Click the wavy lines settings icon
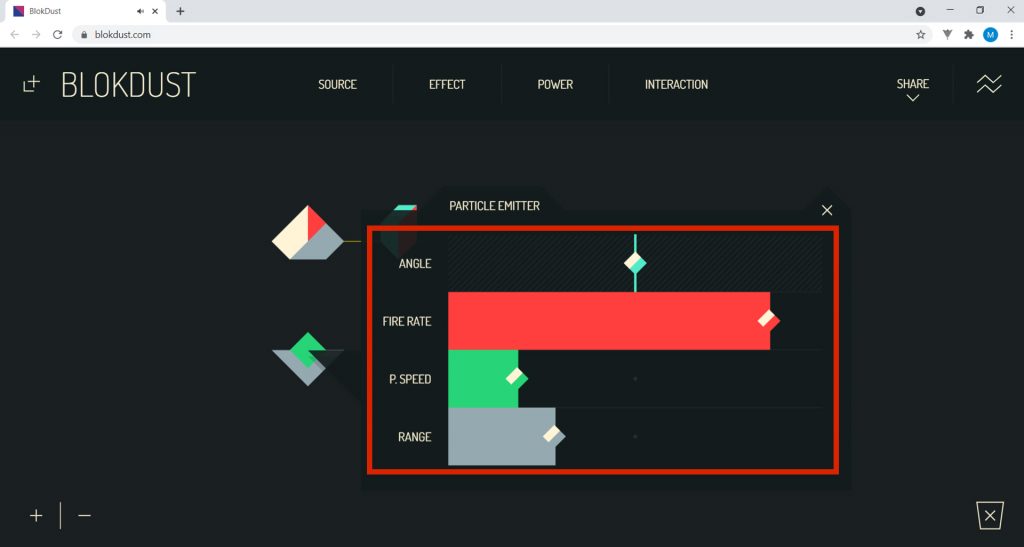The height and width of the screenshot is (547, 1024). click(989, 84)
